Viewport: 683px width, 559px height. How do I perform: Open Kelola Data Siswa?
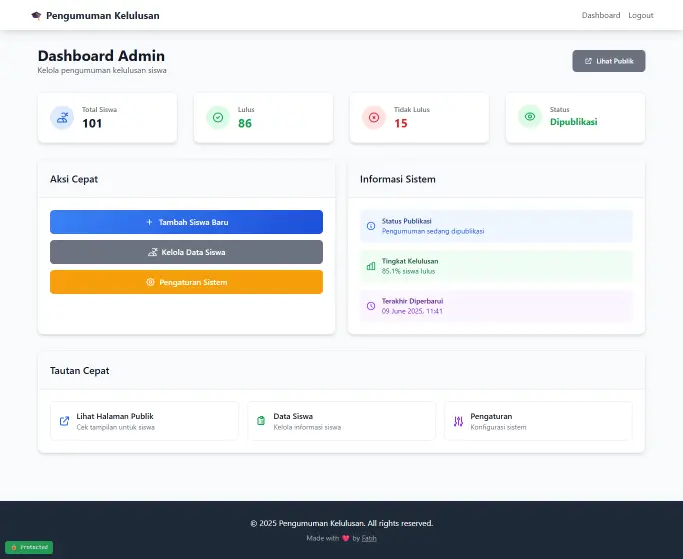(x=186, y=252)
